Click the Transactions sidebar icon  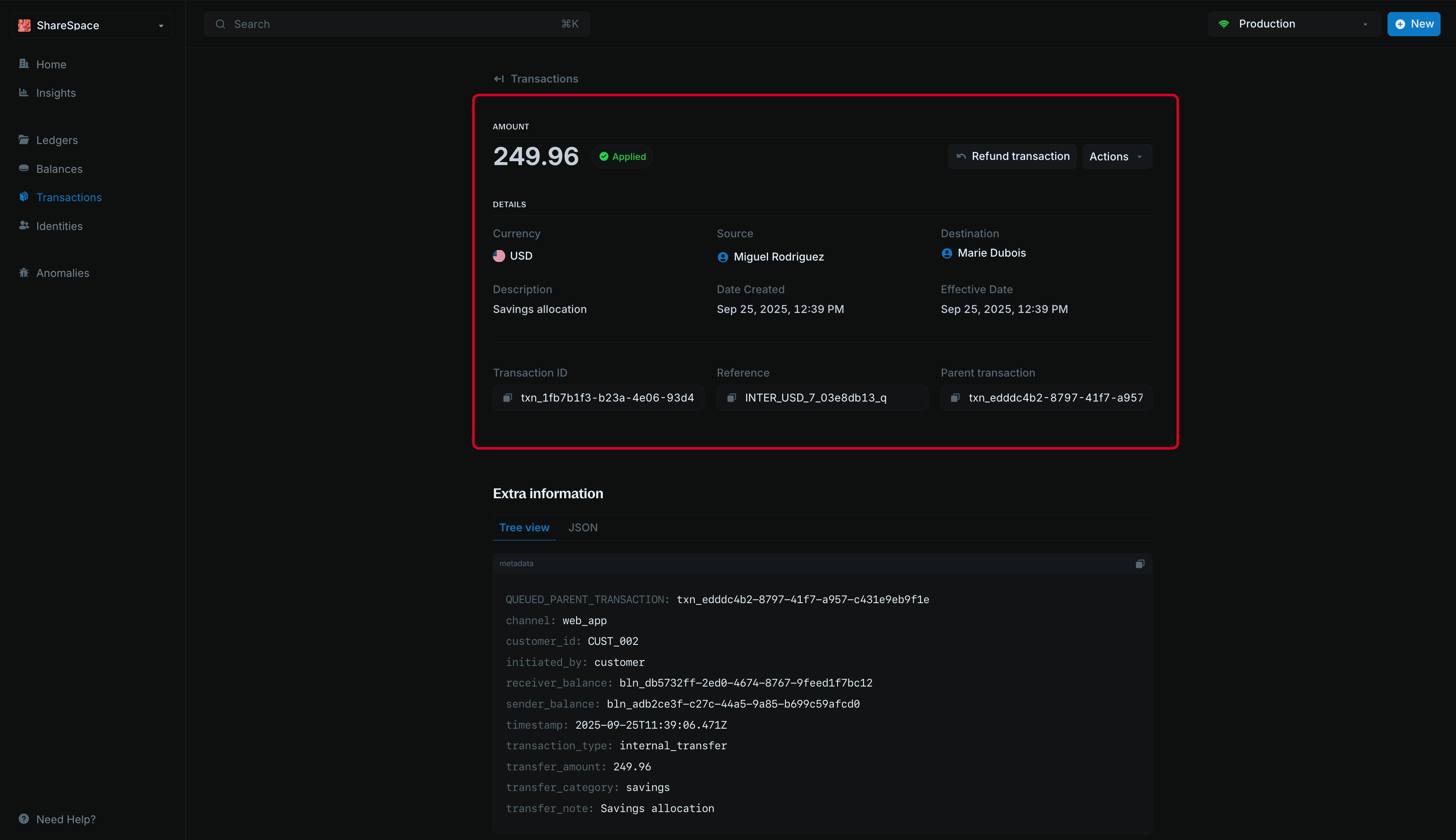click(x=24, y=197)
